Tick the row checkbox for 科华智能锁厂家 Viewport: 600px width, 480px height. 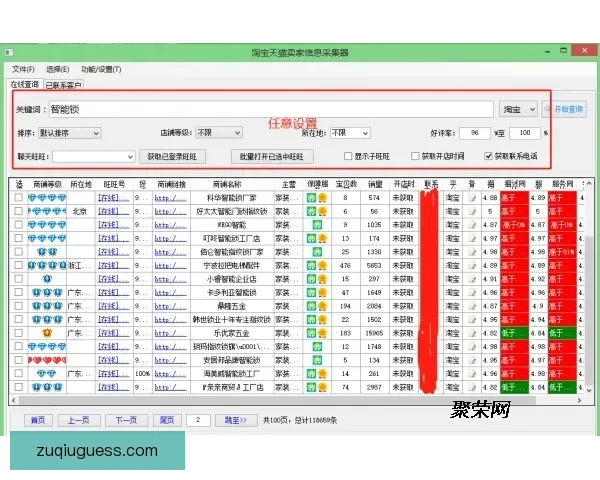point(18,198)
